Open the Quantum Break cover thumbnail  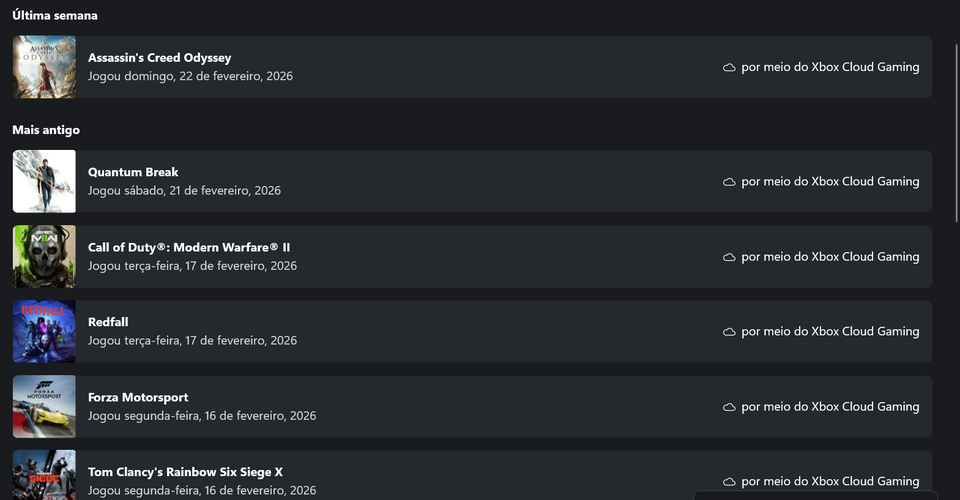coord(44,181)
